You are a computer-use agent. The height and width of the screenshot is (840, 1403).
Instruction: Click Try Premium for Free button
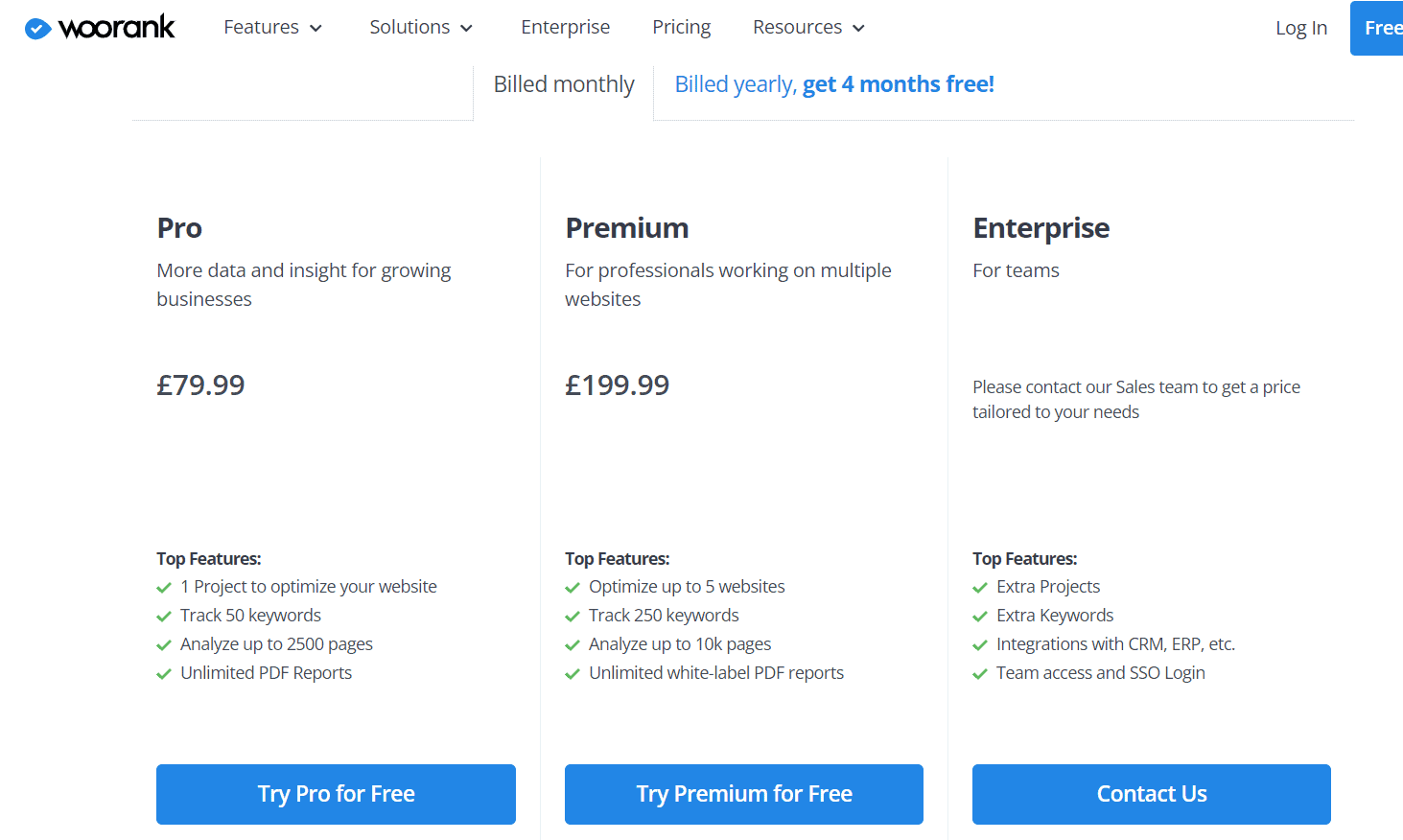pyautogui.click(x=744, y=794)
